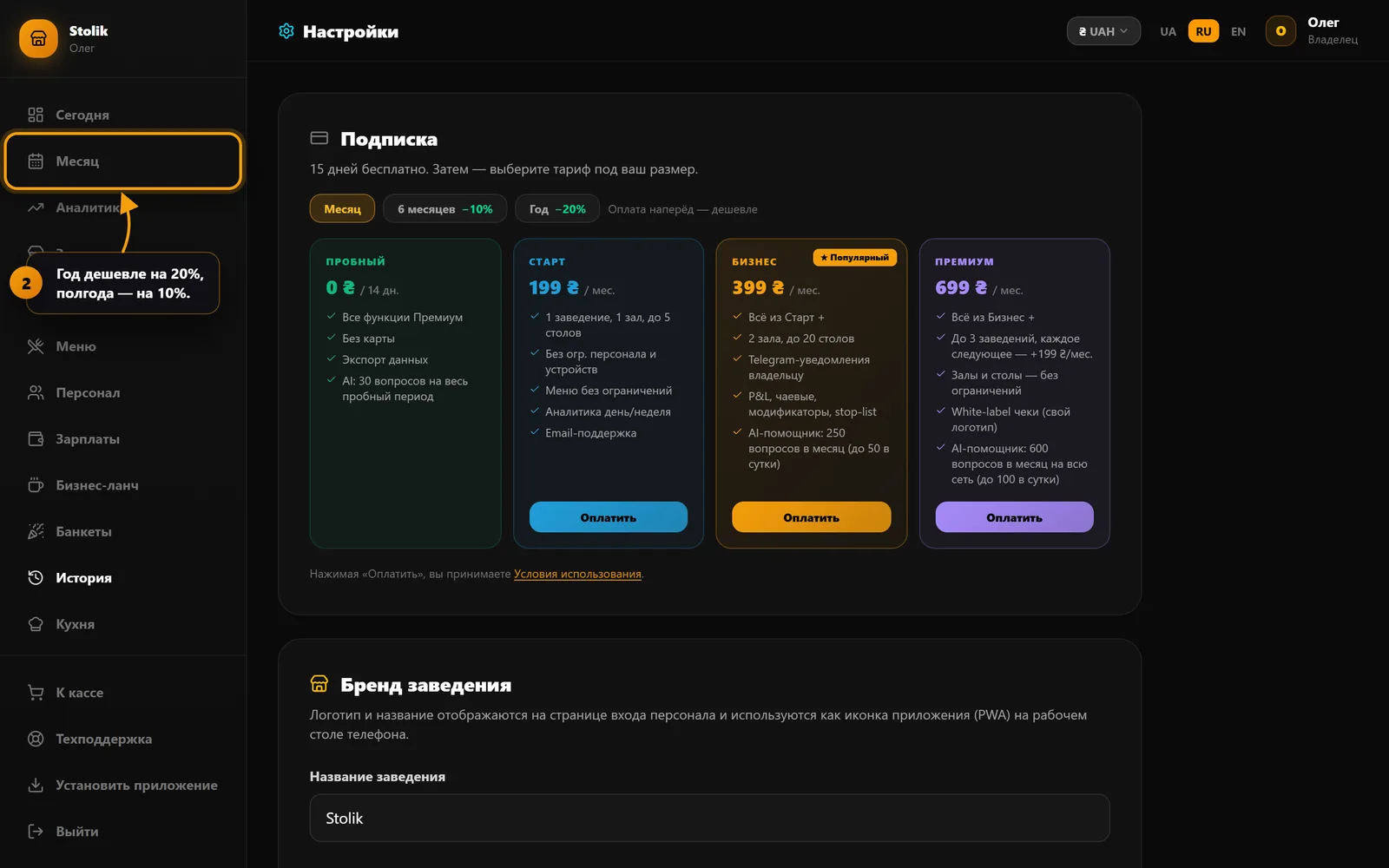Click the Название заведения input field
1389x868 pixels.
click(x=709, y=818)
